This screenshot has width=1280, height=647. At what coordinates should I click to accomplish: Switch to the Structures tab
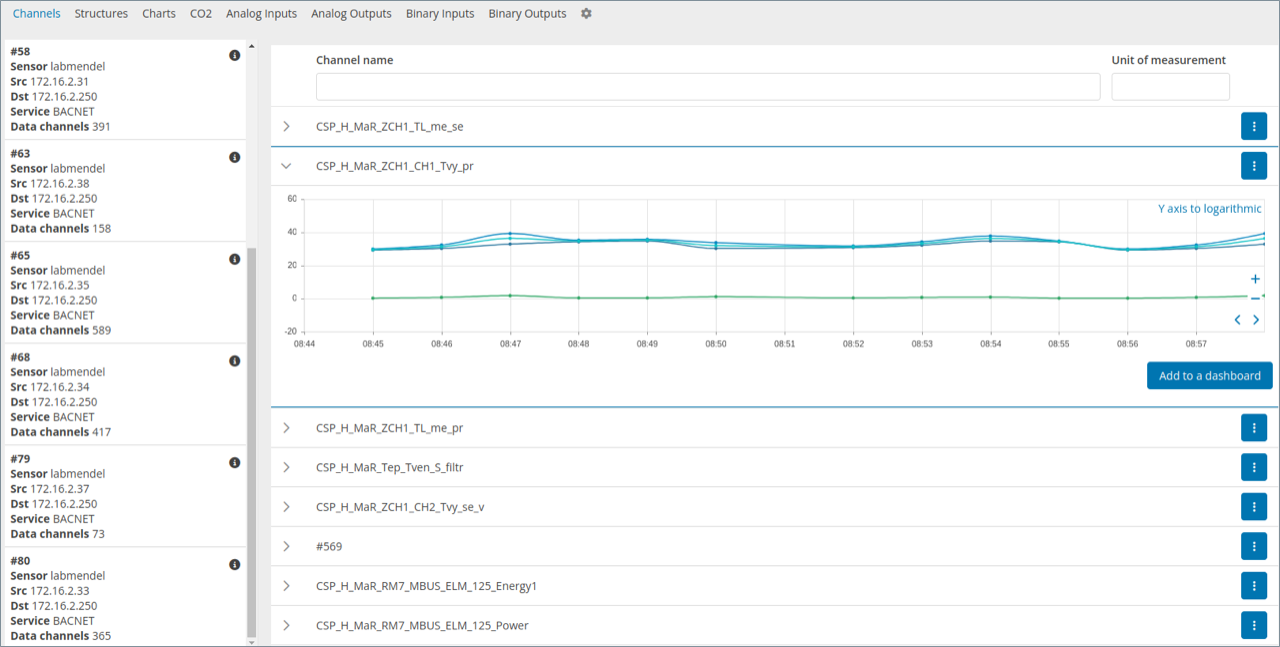(101, 14)
